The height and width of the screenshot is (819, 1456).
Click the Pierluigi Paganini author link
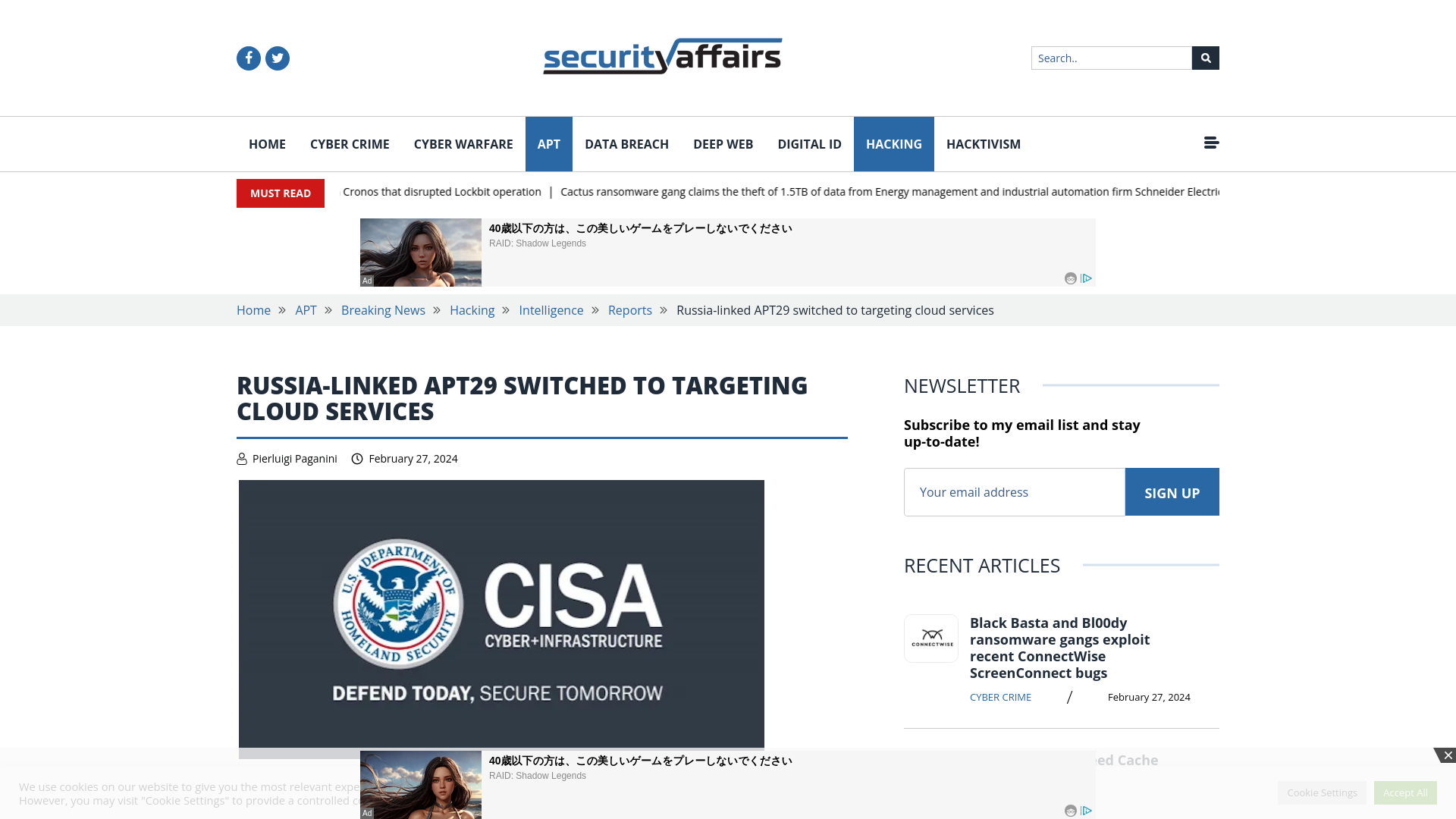pos(295,458)
